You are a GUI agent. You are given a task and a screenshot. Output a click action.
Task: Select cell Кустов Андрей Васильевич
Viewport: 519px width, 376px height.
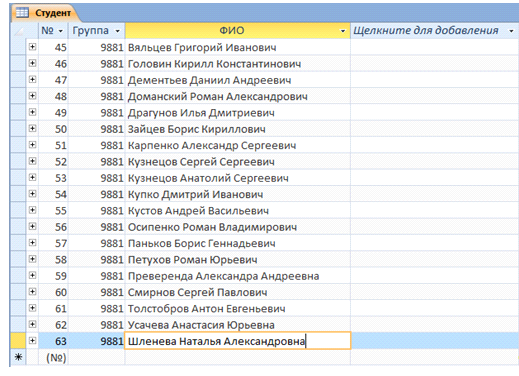[x=238, y=210]
